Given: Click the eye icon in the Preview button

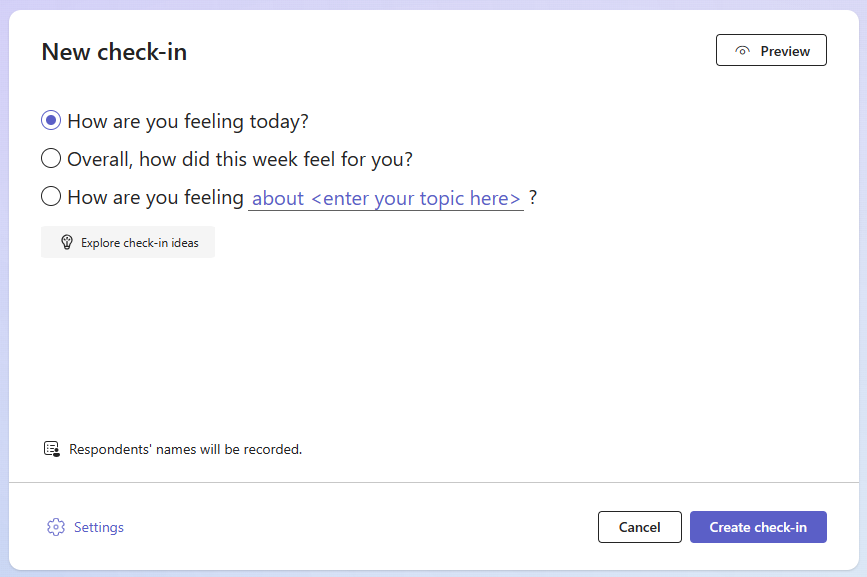Looking at the screenshot, I should coord(742,51).
